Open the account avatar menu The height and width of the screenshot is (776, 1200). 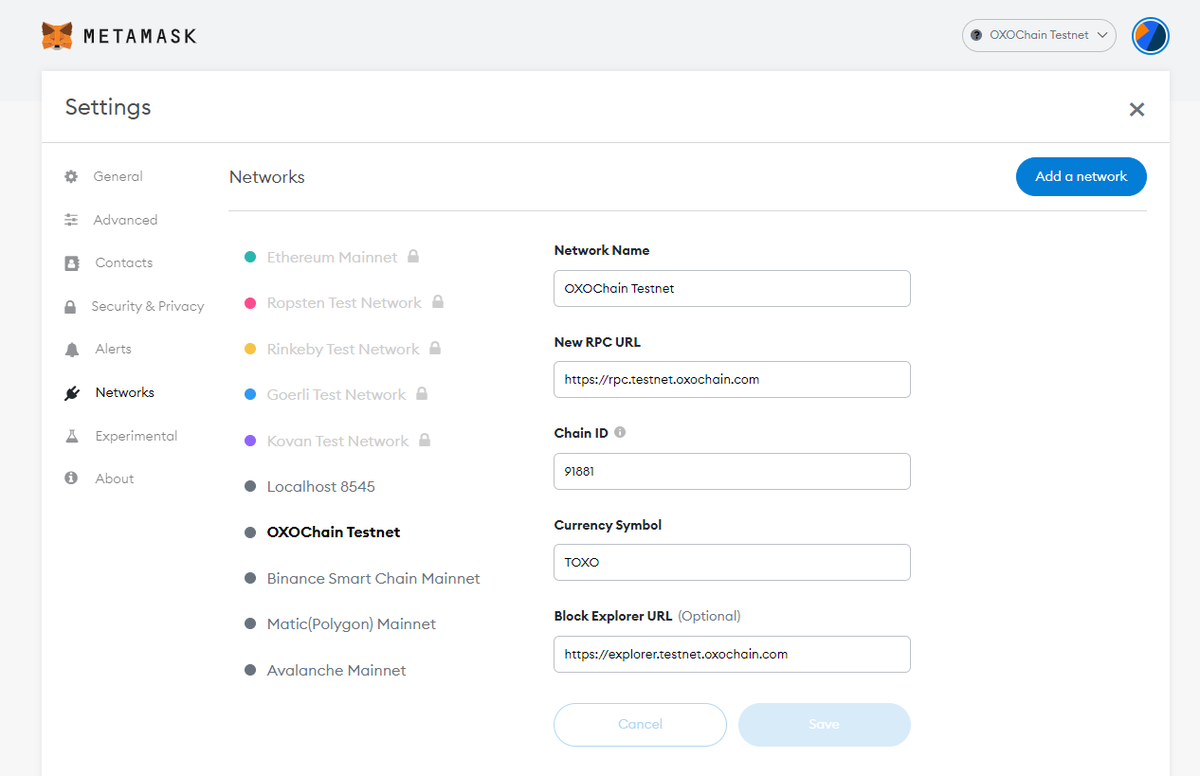[1150, 36]
